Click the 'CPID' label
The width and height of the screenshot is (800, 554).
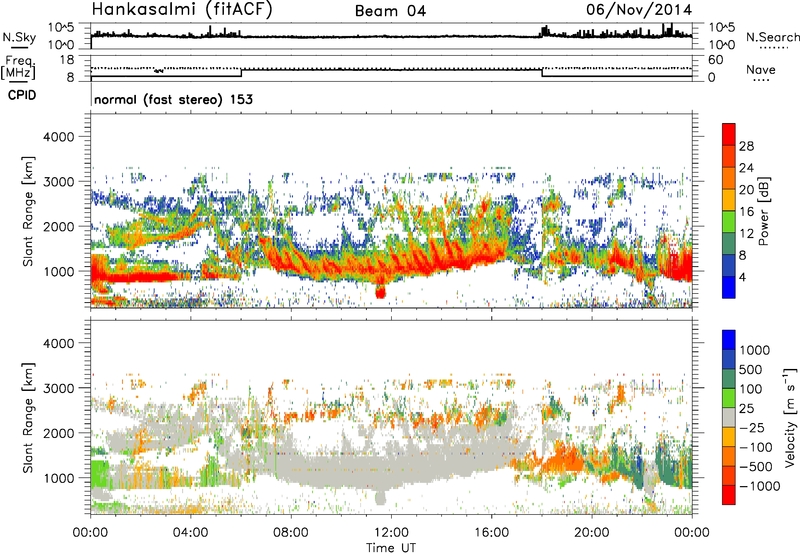(22, 95)
